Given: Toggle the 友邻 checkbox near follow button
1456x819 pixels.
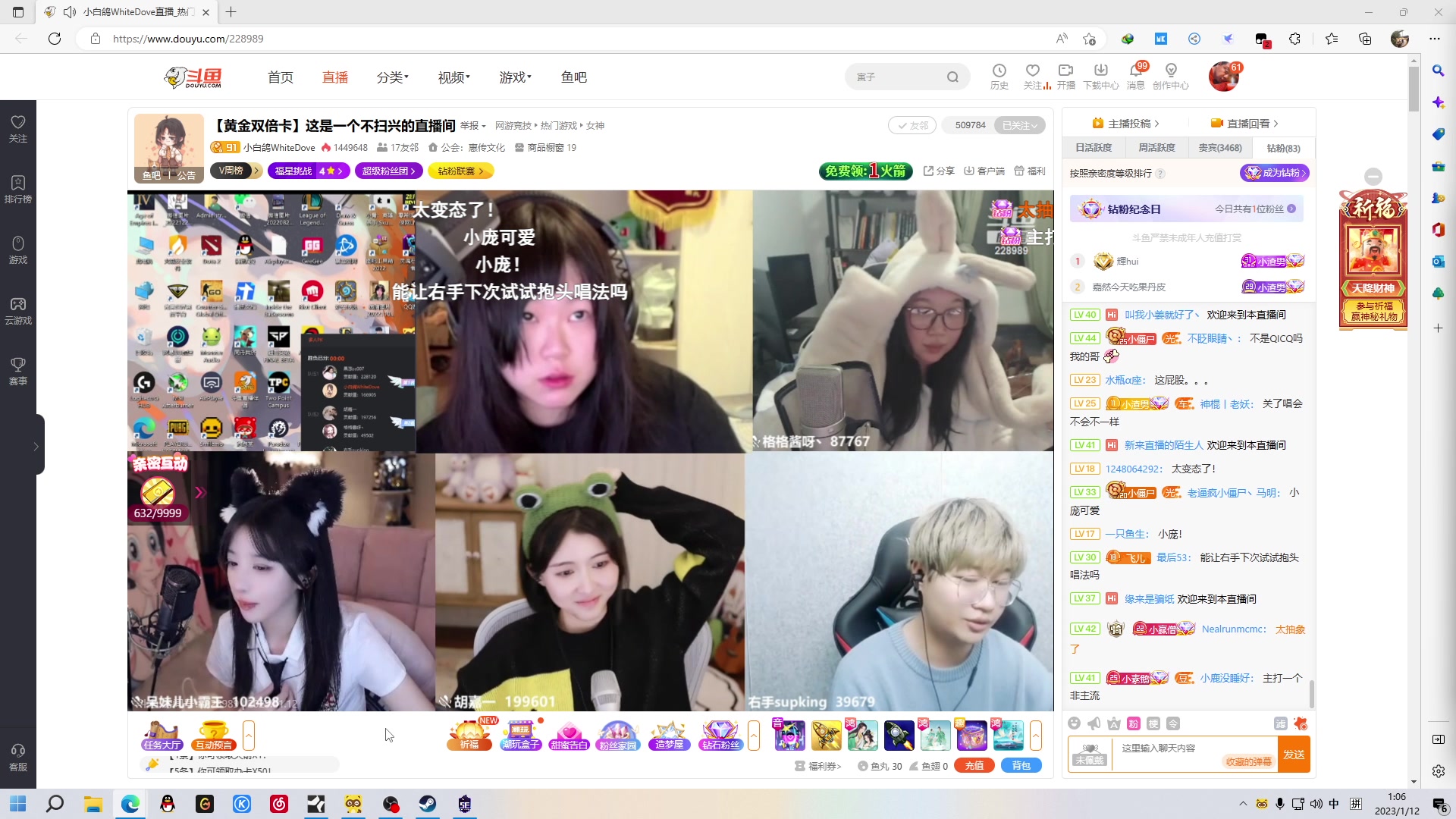Looking at the screenshot, I should coord(912,125).
